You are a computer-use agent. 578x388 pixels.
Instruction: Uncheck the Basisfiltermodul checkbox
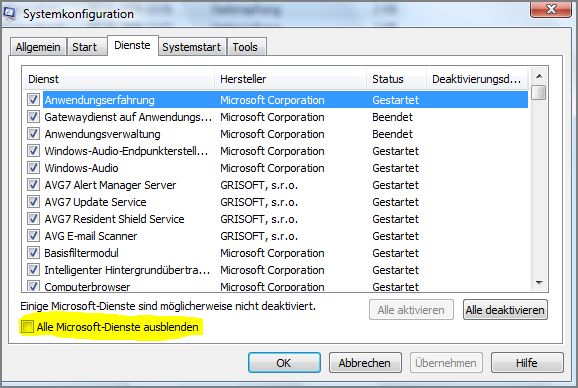(x=34, y=252)
